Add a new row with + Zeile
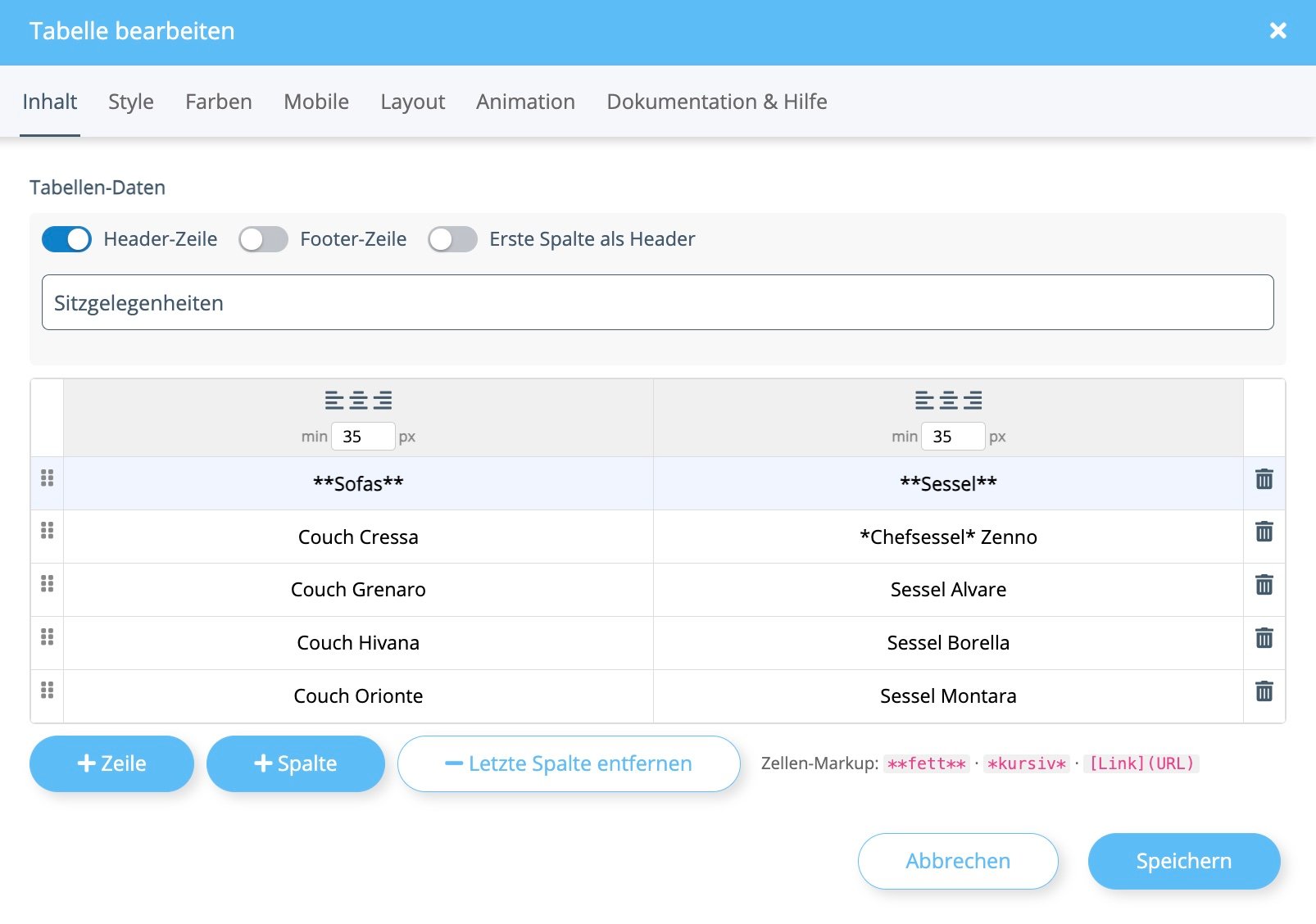Screen dimensions: 1316x924 (111, 763)
